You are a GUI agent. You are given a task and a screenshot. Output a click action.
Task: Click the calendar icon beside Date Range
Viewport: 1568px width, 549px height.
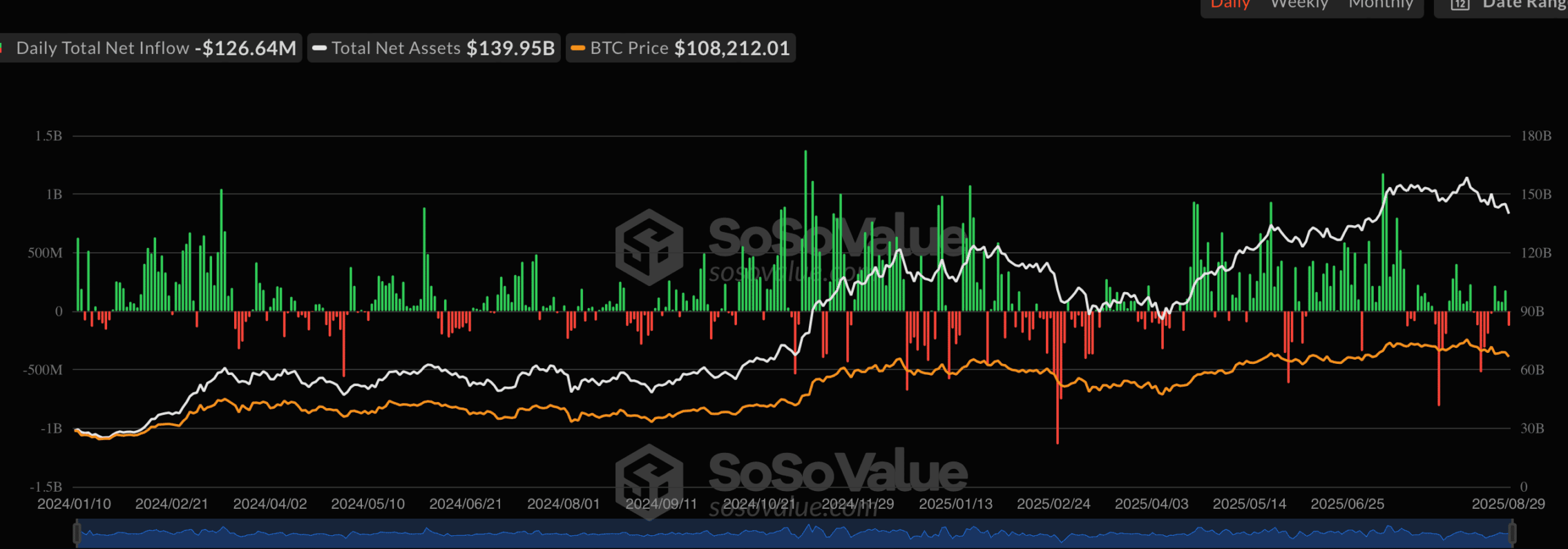(x=1460, y=5)
